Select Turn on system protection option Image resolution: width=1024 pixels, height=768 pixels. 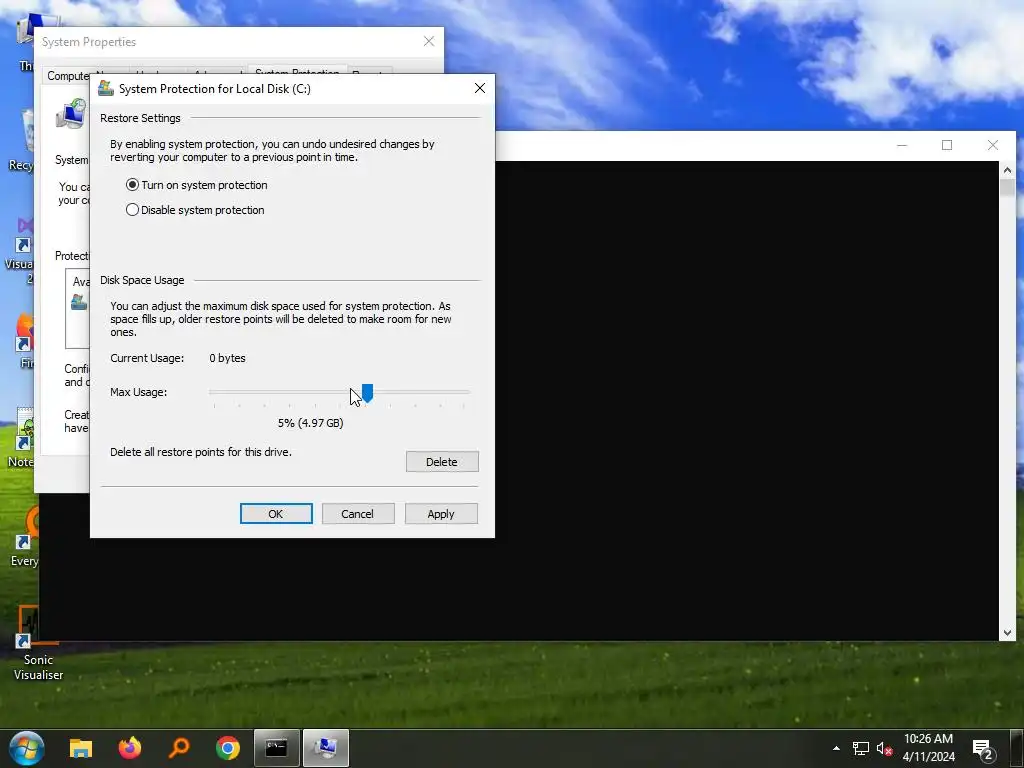(x=197, y=185)
